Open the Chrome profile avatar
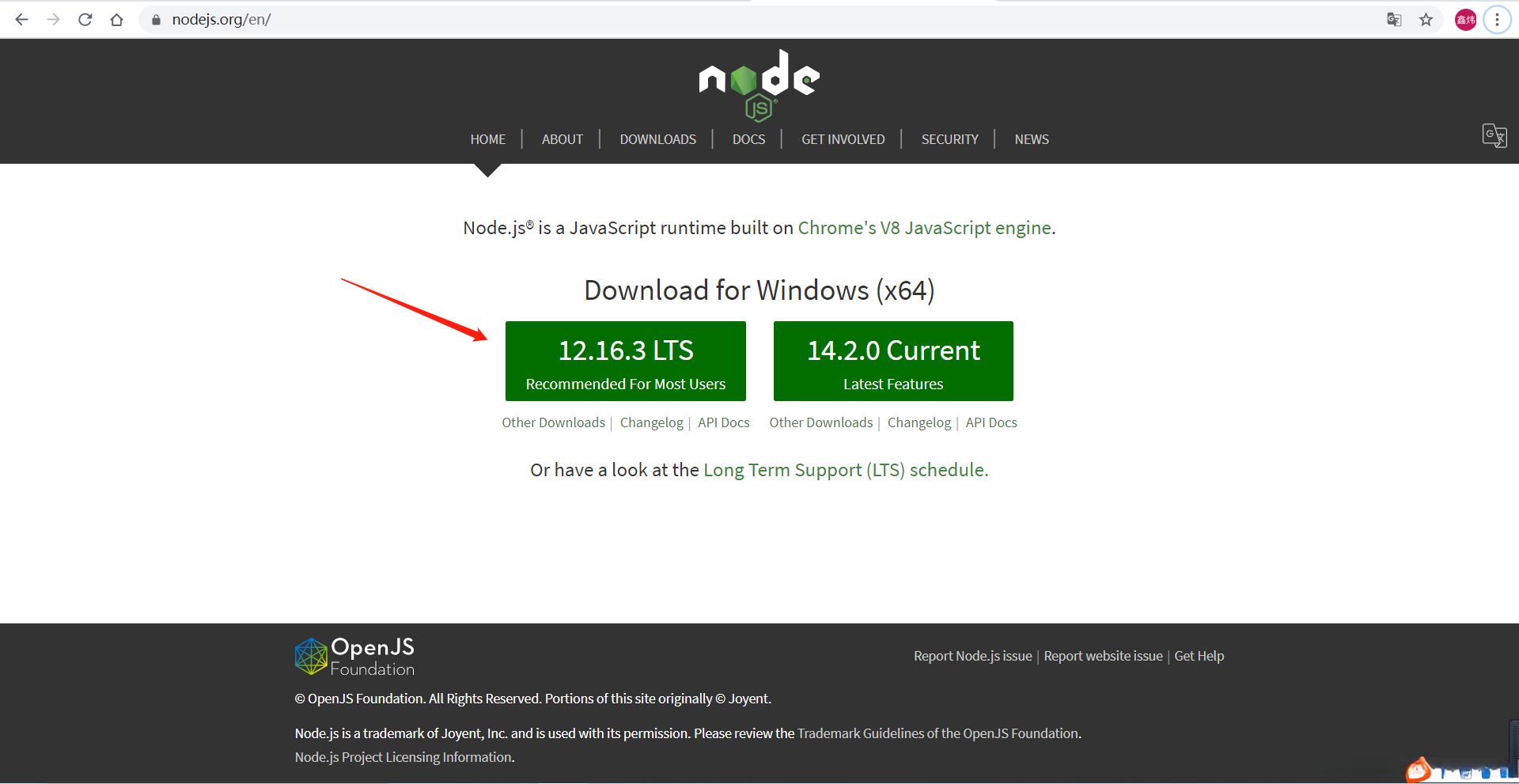 pos(1465,20)
